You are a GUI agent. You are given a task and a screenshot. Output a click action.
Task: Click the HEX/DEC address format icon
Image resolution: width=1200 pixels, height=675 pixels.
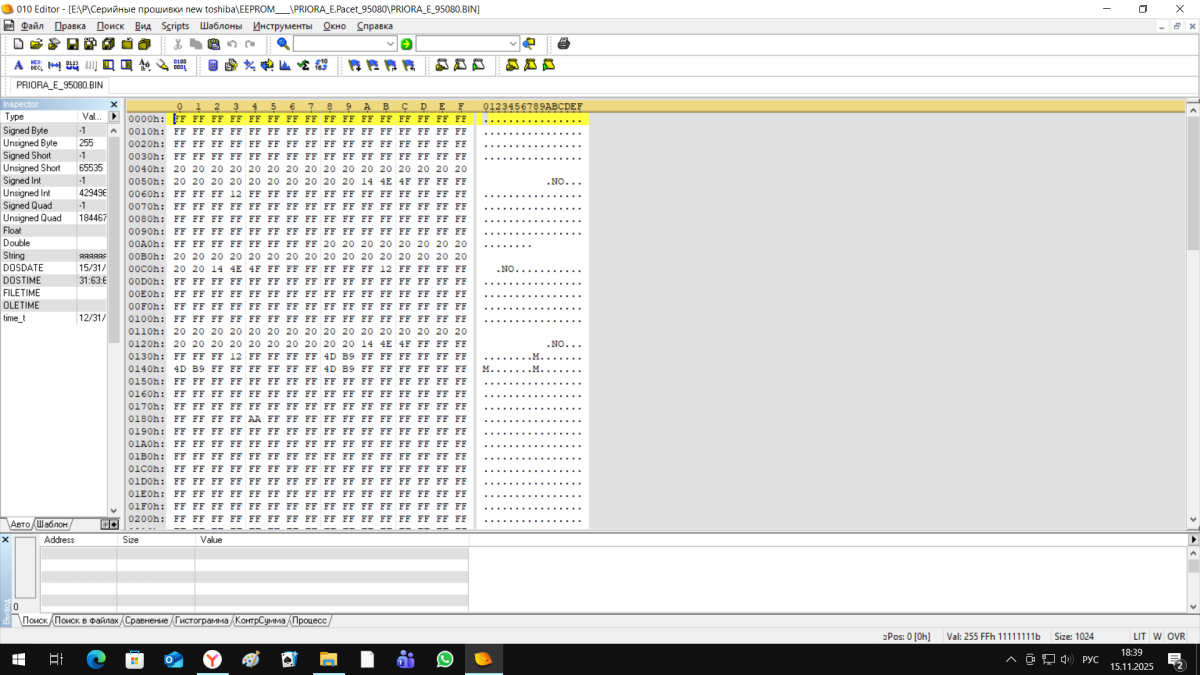click(36, 65)
